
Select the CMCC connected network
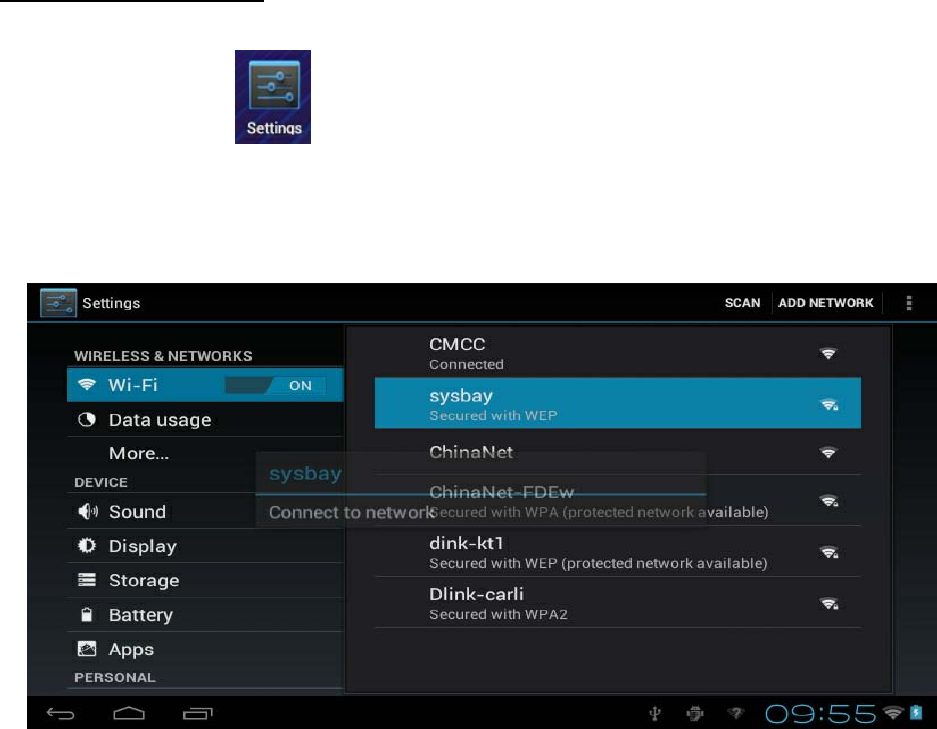pyautogui.click(x=618, y=353)
